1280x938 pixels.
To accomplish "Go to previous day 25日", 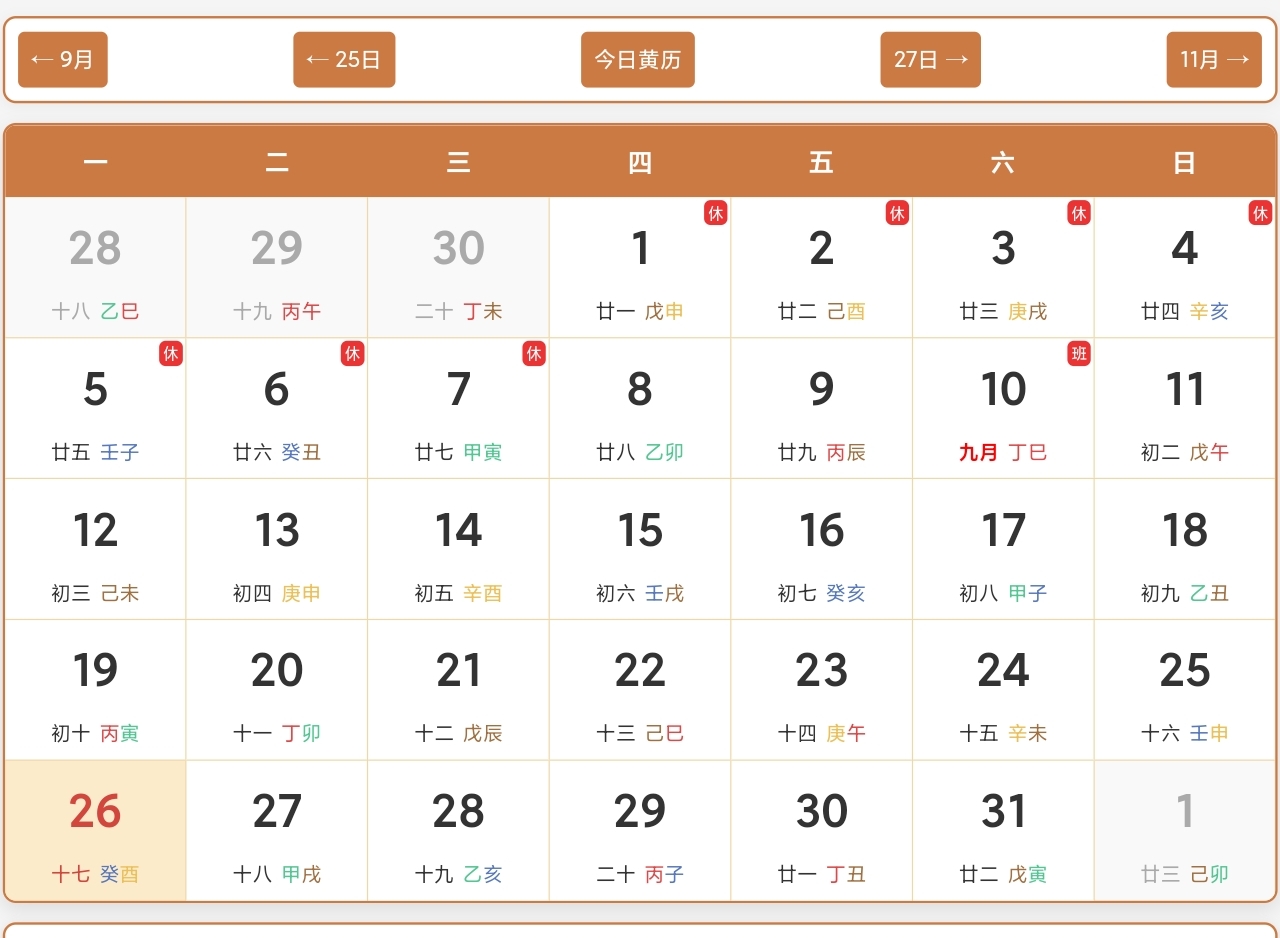I will 344,60.
